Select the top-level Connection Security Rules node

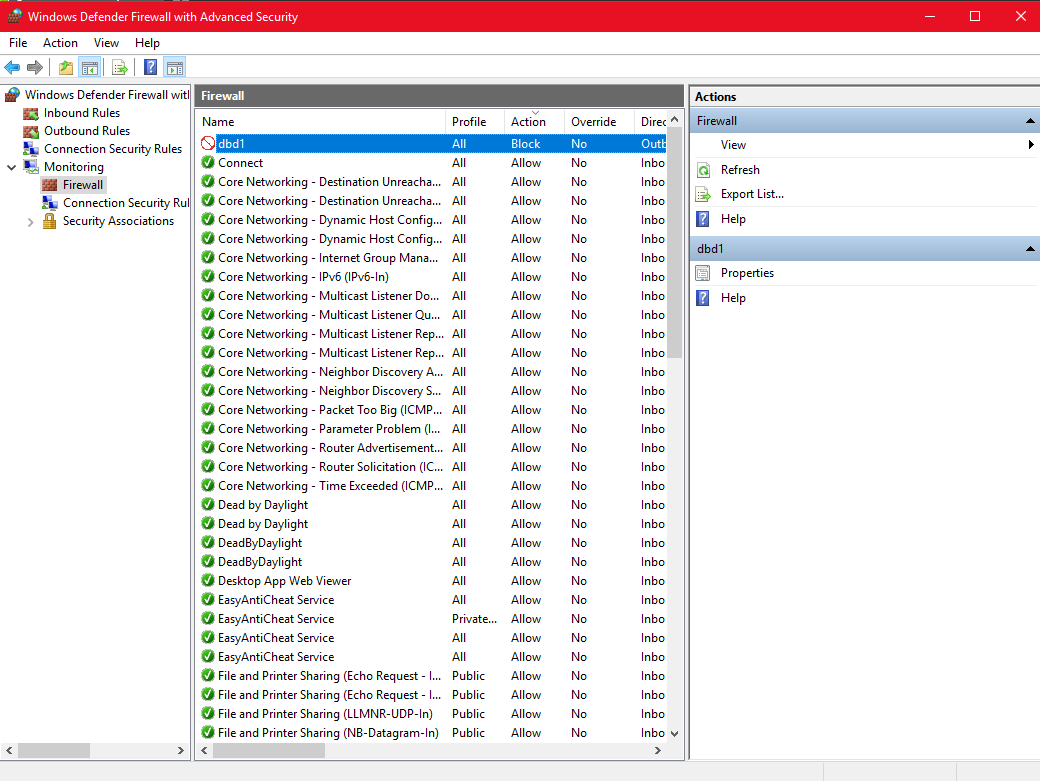(x=113, y=149)
